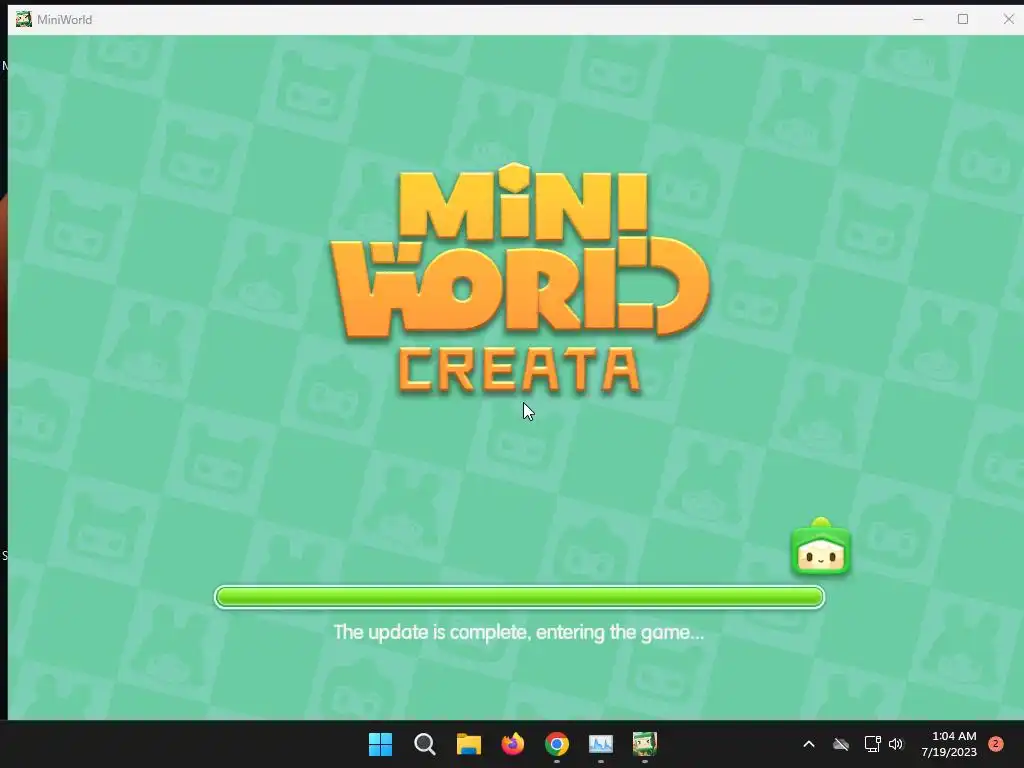Maximize the MiniWorld window
Screen dimensions: 1024x768
coord(963,20)
